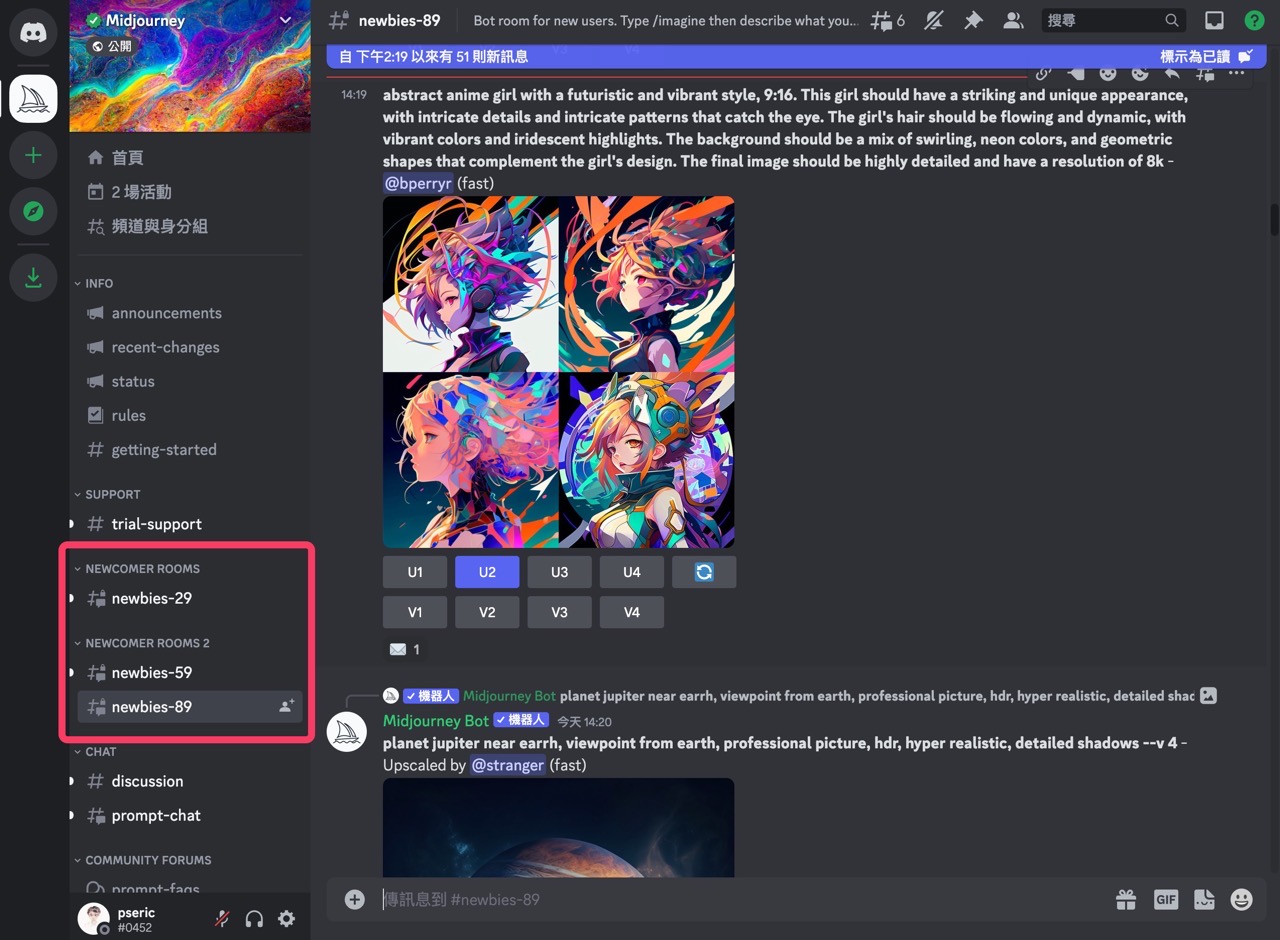1280x940 pixels.
Task: Open the announcements channel
Action: pos(190,313)
